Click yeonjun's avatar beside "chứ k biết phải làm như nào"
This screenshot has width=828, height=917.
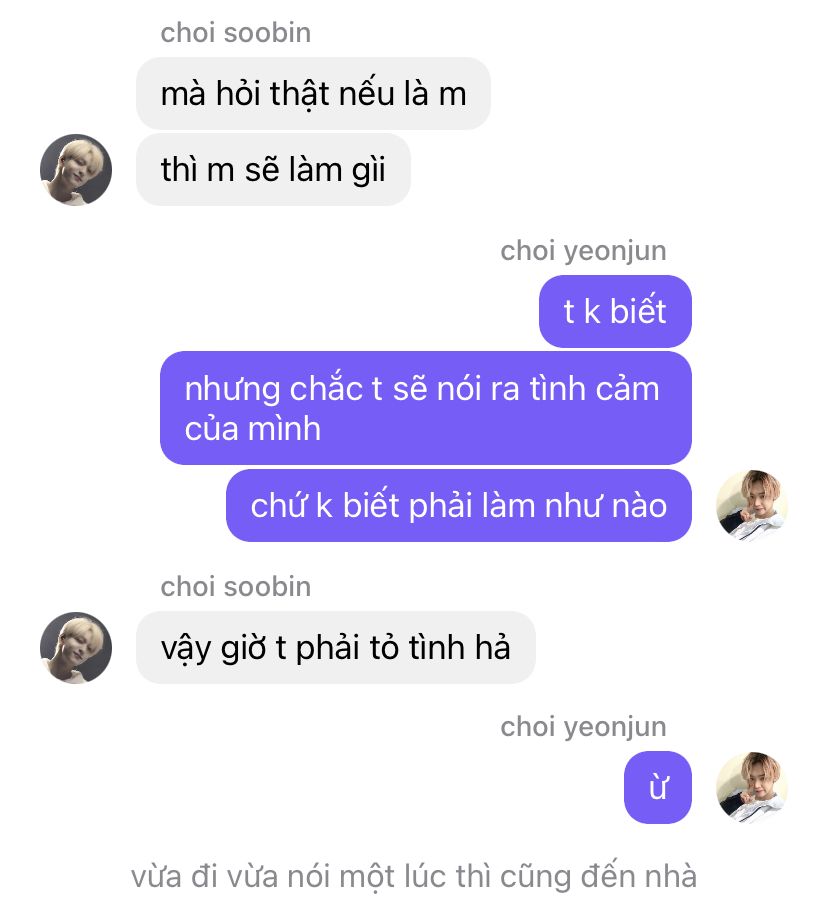point(752,505)
